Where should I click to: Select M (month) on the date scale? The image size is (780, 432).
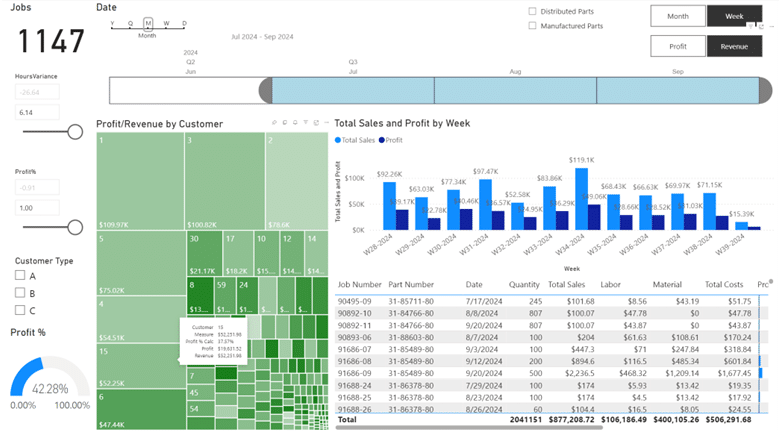click(148, 23)
